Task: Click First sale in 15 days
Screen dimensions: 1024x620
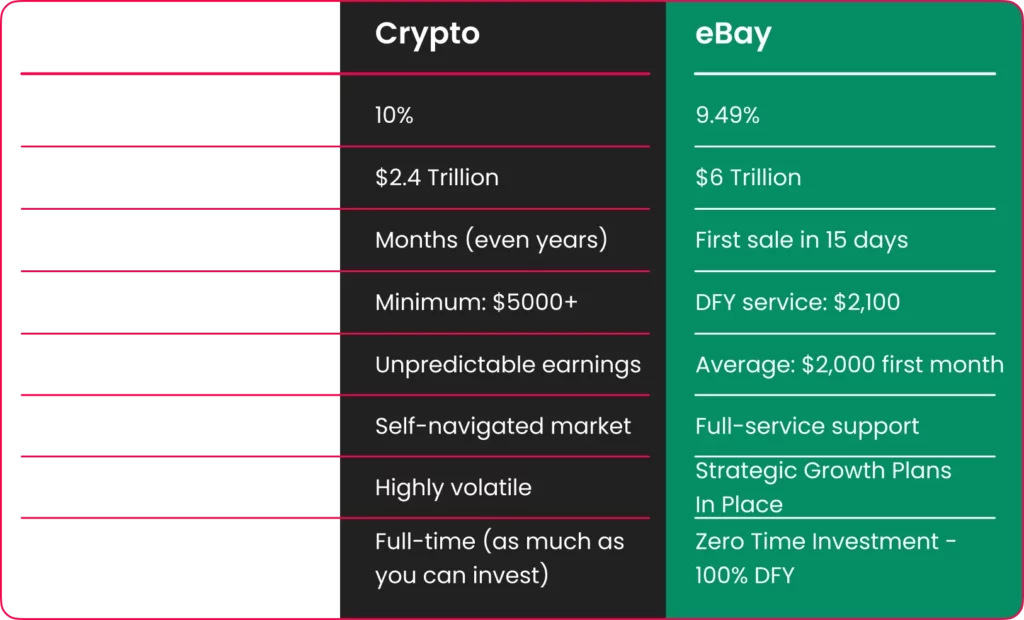Action: pyautogui.click(x=801, y=240)
